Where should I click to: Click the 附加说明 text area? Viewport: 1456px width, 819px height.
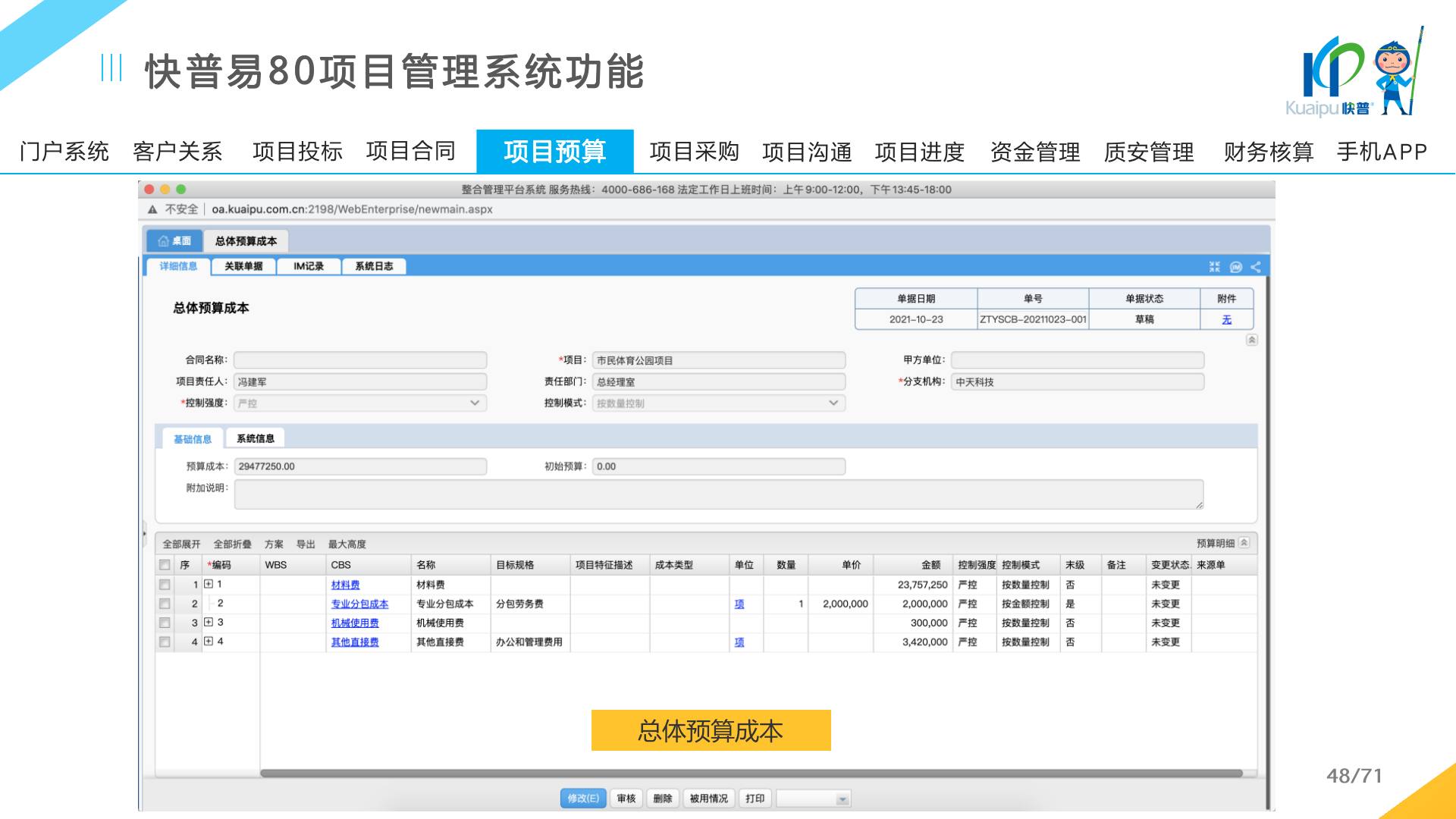click(x=717, y=494)
